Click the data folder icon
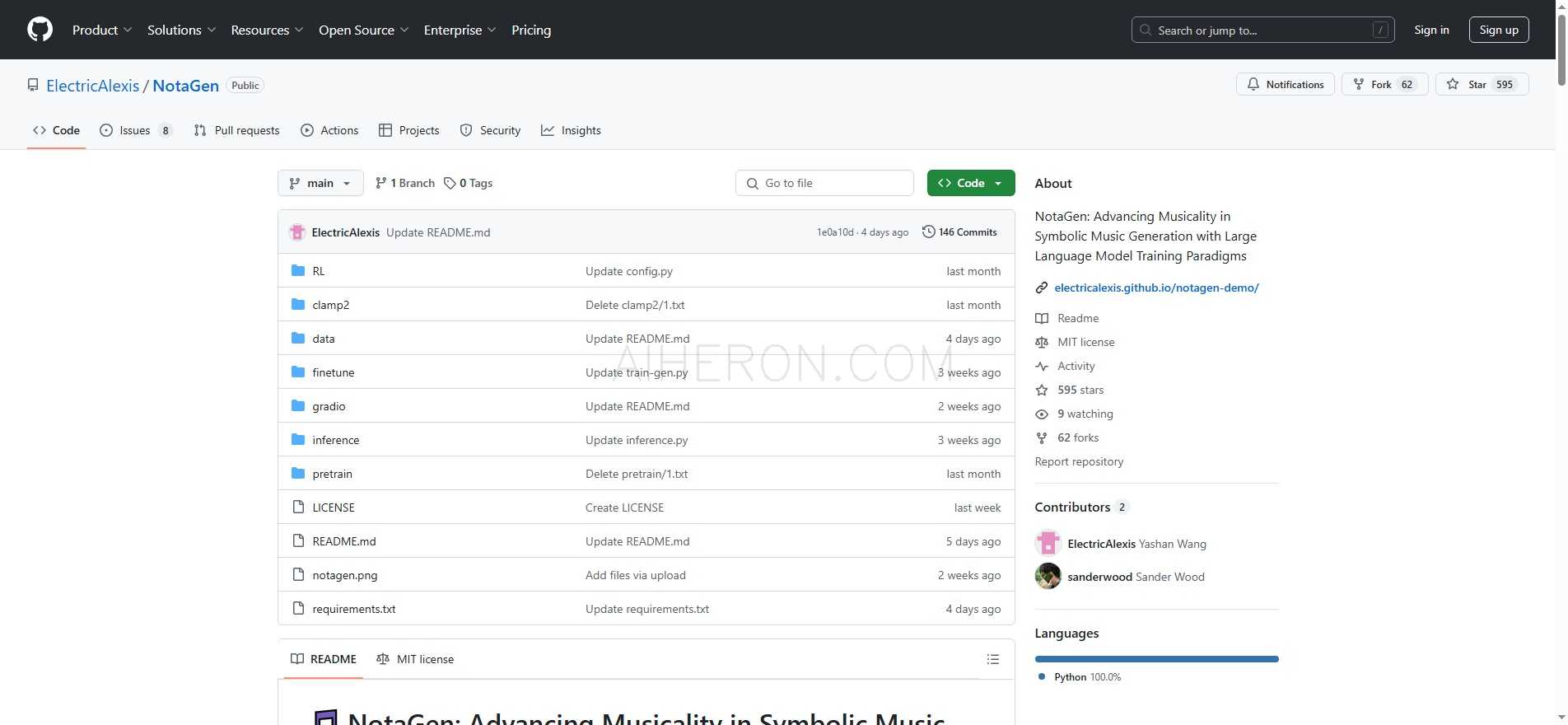Image resolution: width=1568 pixels, height=725 pixels. tap(298, 339)
